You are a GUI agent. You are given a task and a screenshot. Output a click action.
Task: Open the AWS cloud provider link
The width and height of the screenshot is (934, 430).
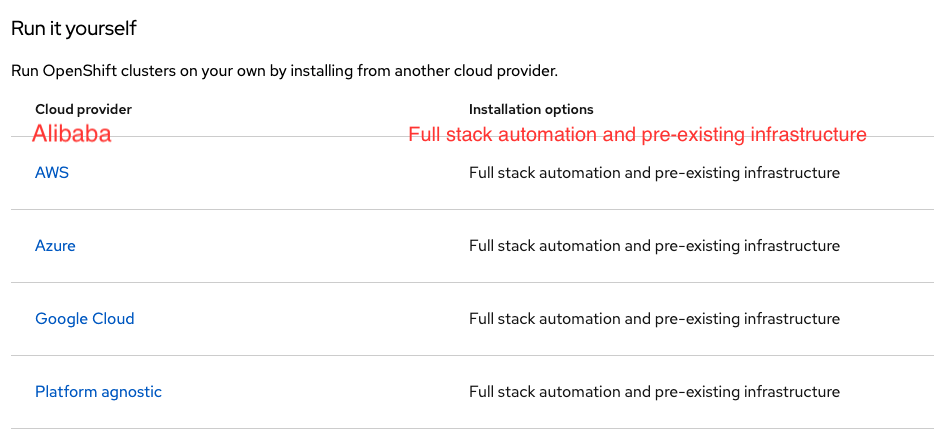[x=52, y=173]
